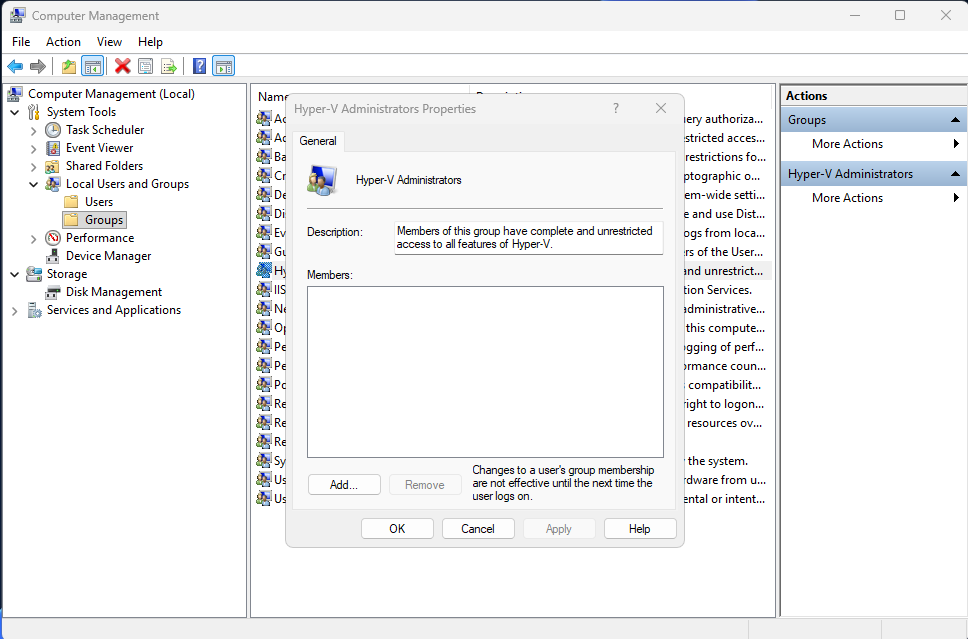The image size is (968, 639).
Task: Toggle the console tree with its toolbar icon
Action: (x=92, y=65)
